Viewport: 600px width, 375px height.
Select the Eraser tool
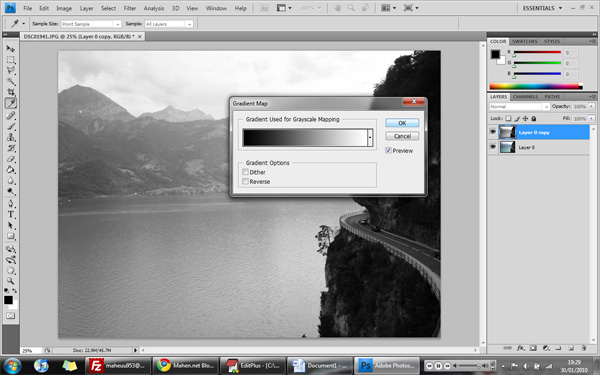[10, 158]
